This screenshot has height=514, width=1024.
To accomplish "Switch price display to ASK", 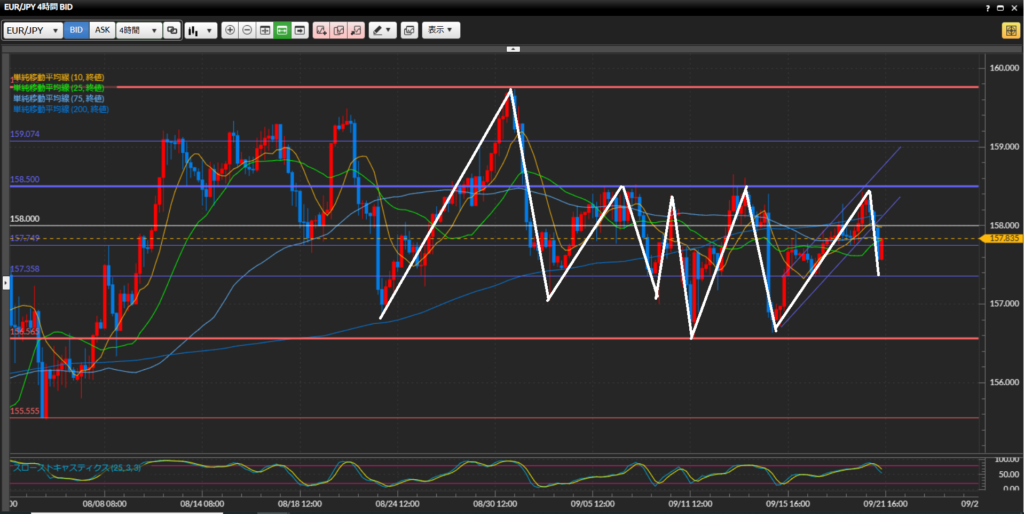I will coord(102,30).
